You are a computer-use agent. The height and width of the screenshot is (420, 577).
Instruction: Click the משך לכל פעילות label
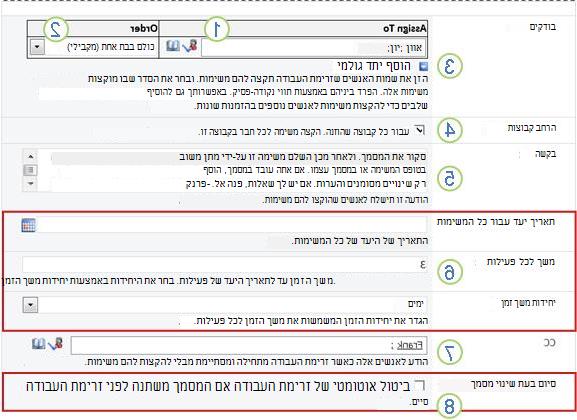pos(521,262)
